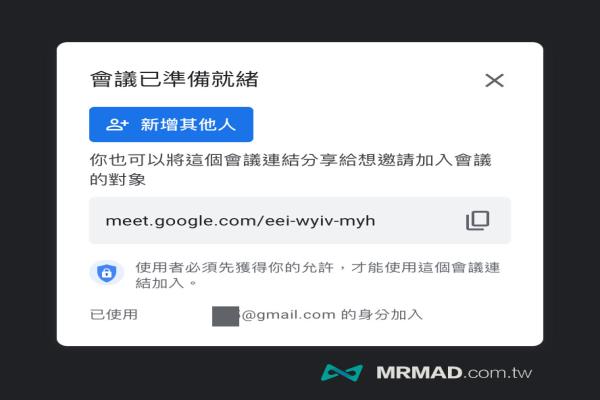Viewport: 600px width, 400px height.
Task: Click the .com.tw part of watermark
Action: click(497, 373)
